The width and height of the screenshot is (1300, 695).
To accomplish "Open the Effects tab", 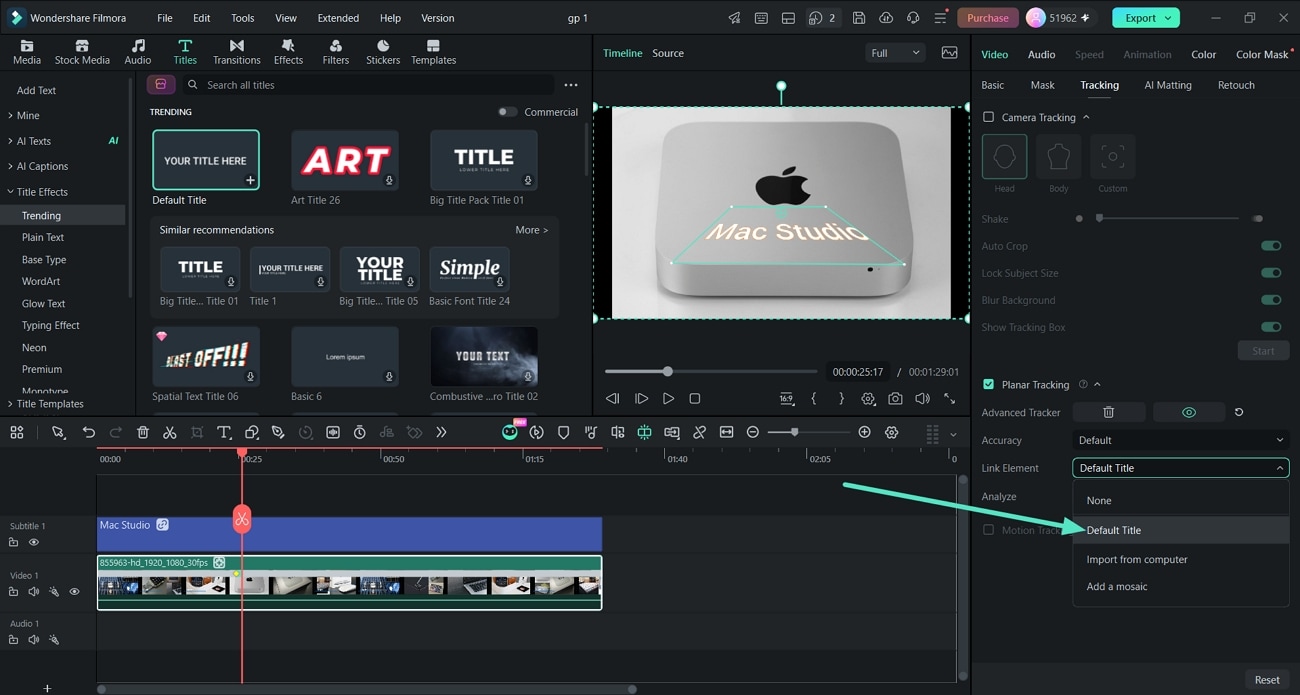I will click(288, 52).
